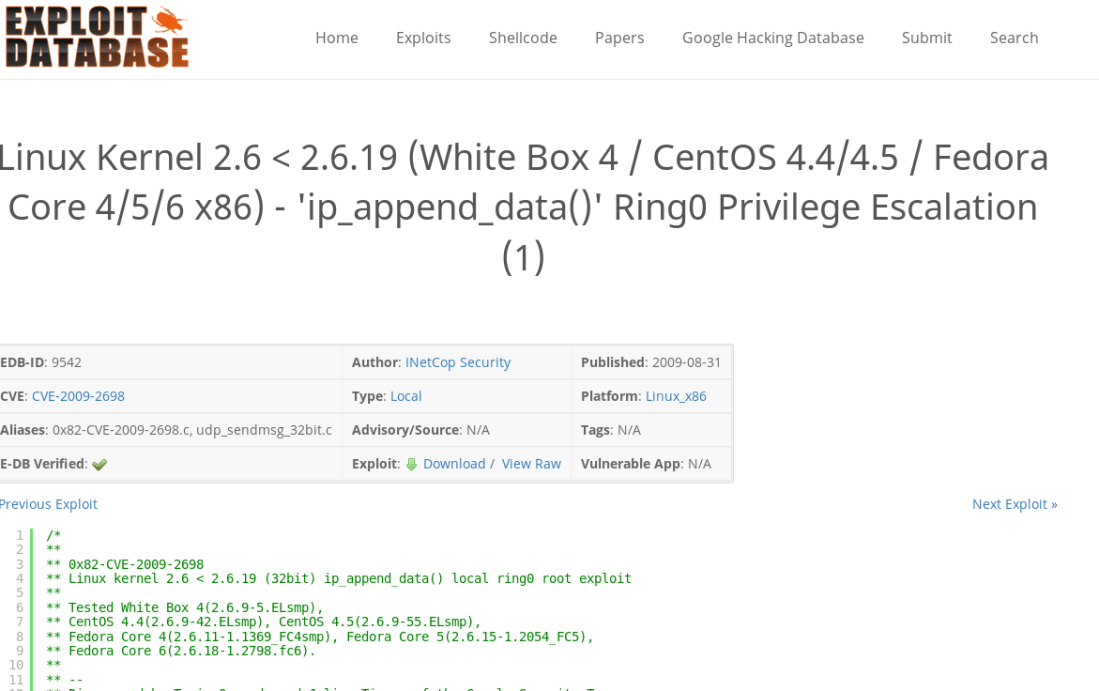
Task: Open Google Hacking Database
Action: pos(772,38)
